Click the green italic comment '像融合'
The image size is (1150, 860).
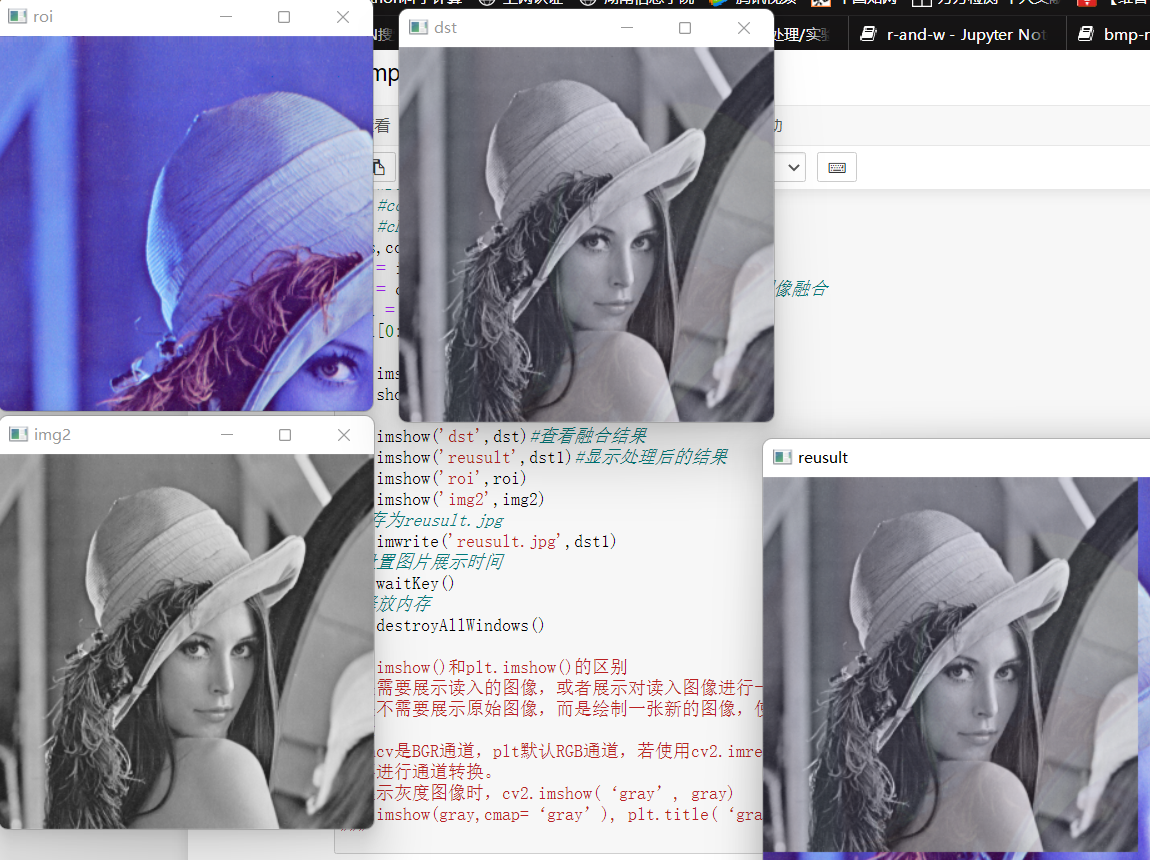(802, 289)
